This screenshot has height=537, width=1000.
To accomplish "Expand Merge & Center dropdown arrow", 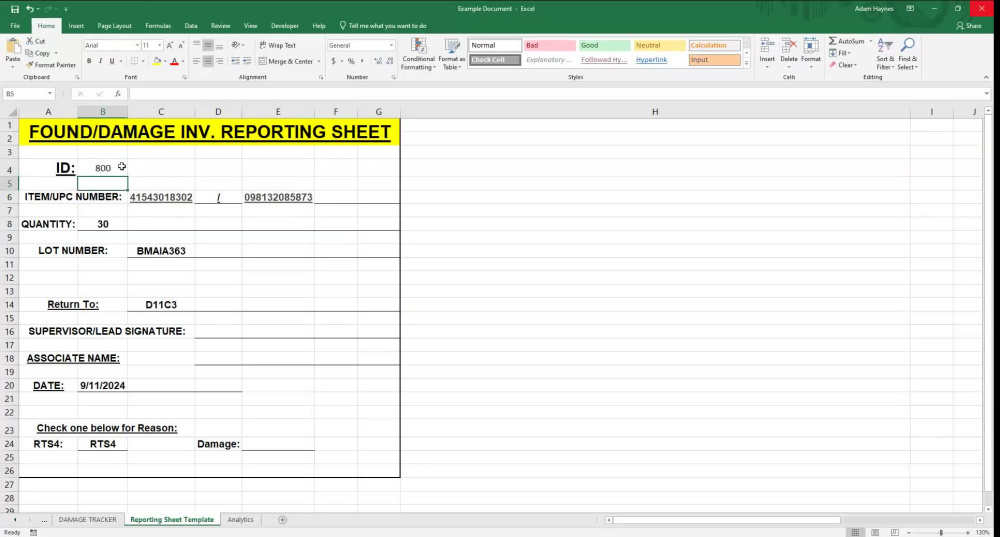I will click(x=319, y=62).
